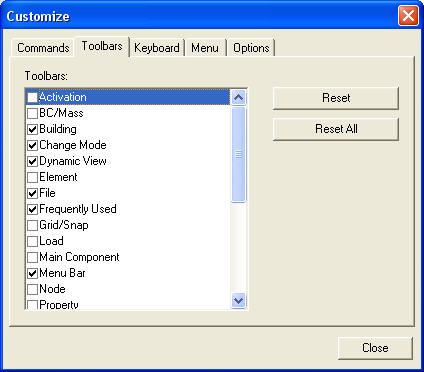Screen dimensions: 424x372
Task: Toggle the Frequently Used toolbar checkbox
Action: (32, 209)
